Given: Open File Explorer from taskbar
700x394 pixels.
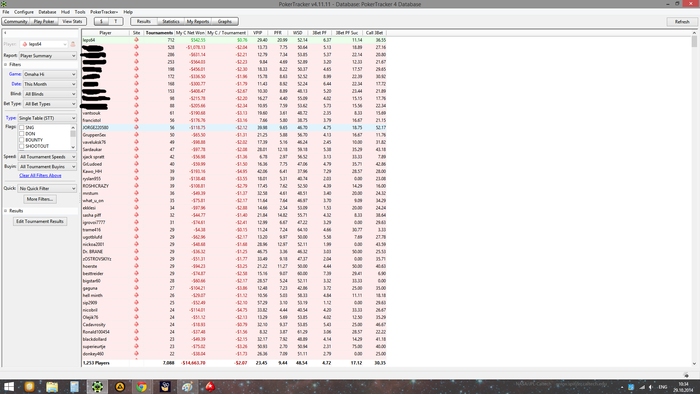Looking at the screenshot, I should 52,387.
